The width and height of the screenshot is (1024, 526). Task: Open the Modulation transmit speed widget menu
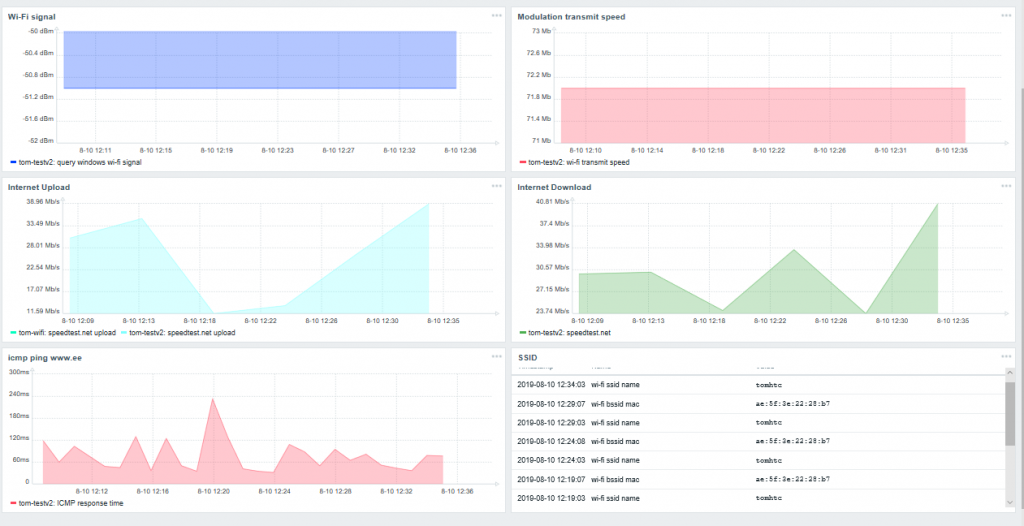tap(1006, 15)
